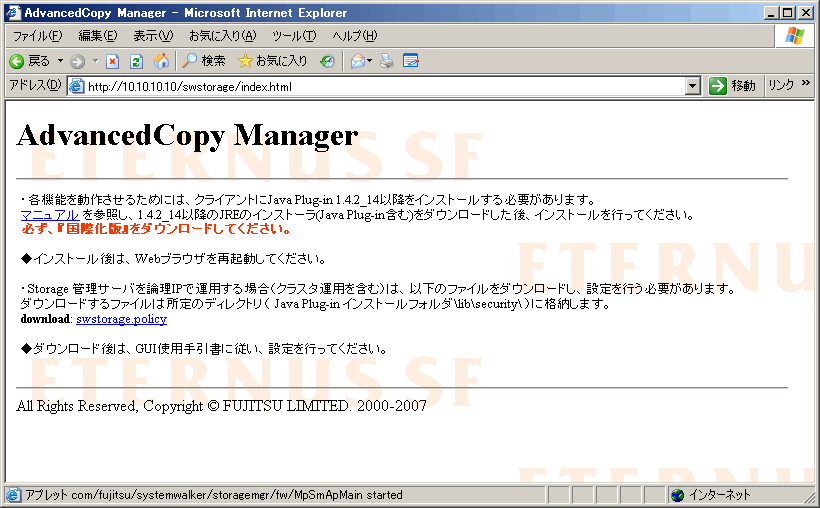The image size is (820, 508).
Task: Click the window resize grip corner
Action: click(x=808, y=496)
